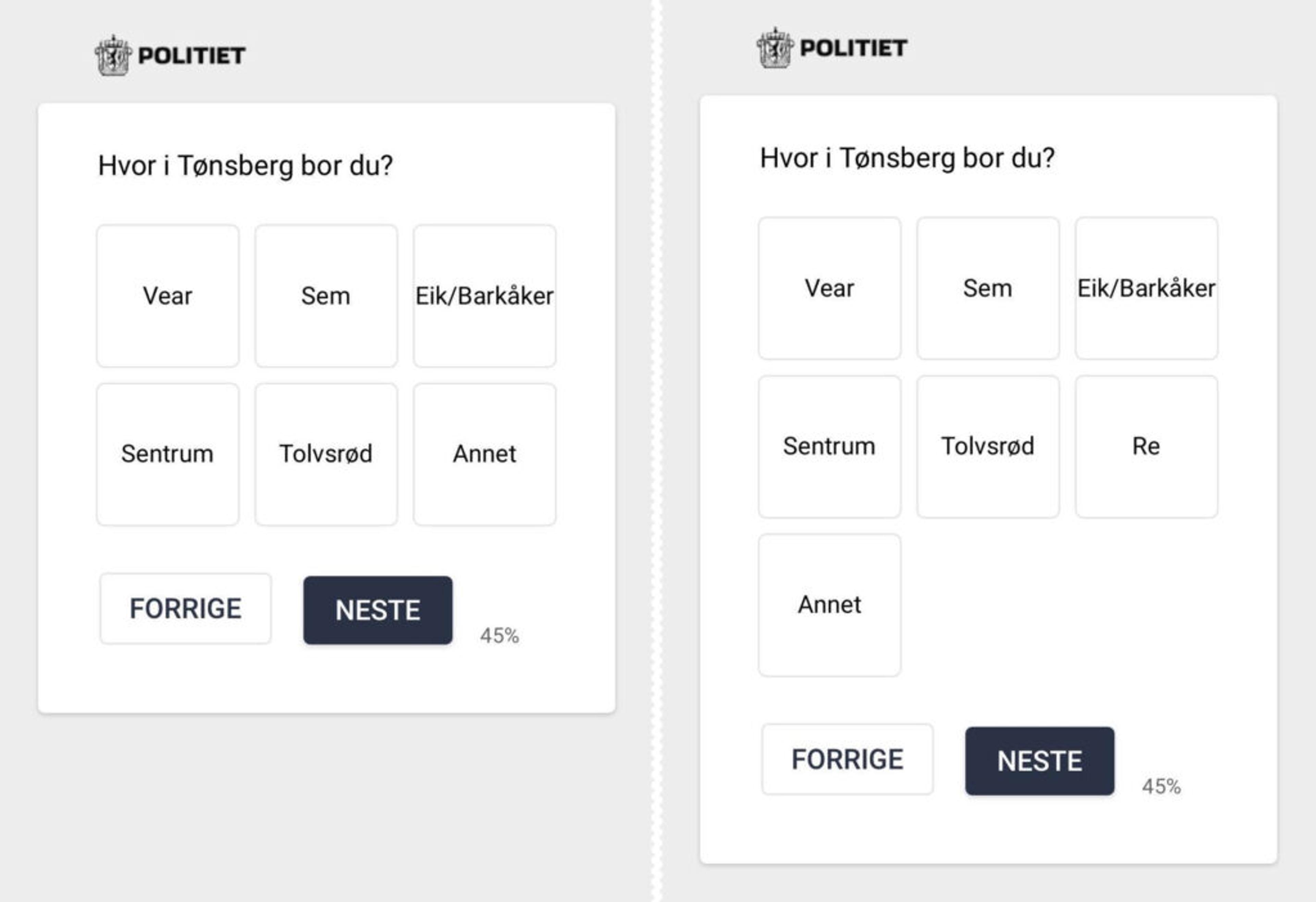Pick Annet in the left form
This screenshot has width=1316, height=902.
484,454
